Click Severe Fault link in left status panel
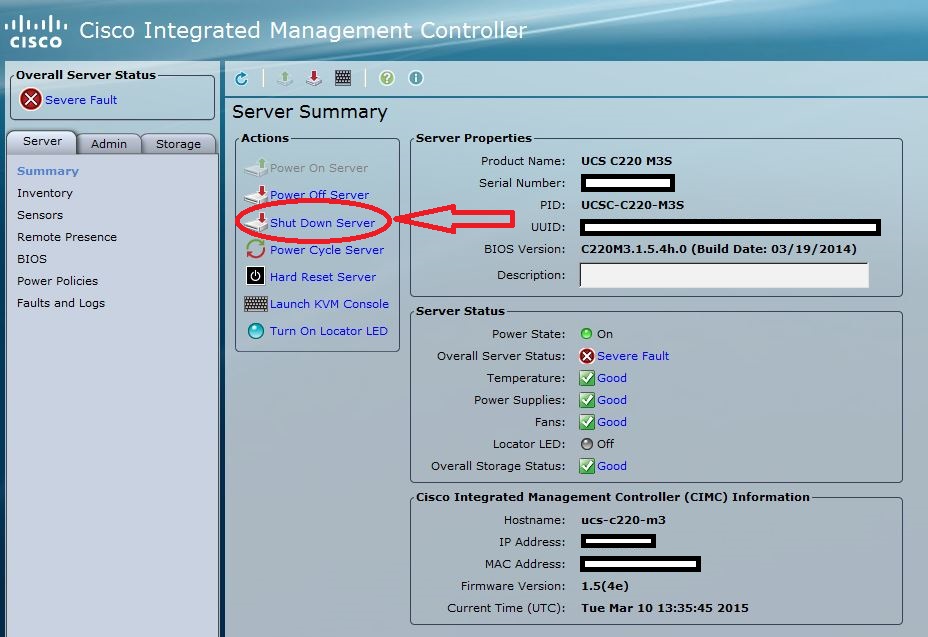The width and height of the screenshot is (928, 637). coord(81,100)
